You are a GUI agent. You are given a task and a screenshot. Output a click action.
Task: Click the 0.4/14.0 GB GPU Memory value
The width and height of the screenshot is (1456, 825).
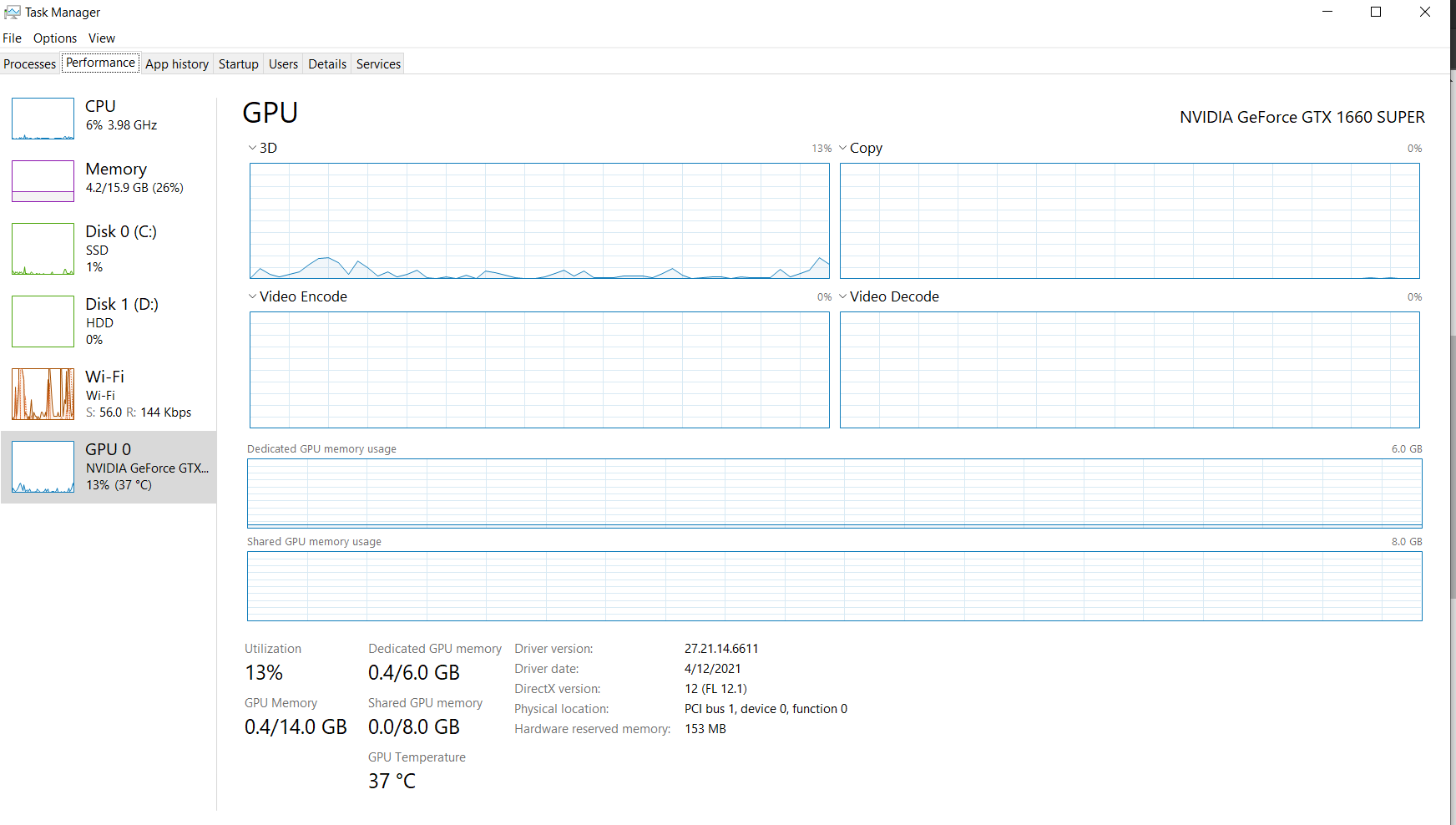296,727
